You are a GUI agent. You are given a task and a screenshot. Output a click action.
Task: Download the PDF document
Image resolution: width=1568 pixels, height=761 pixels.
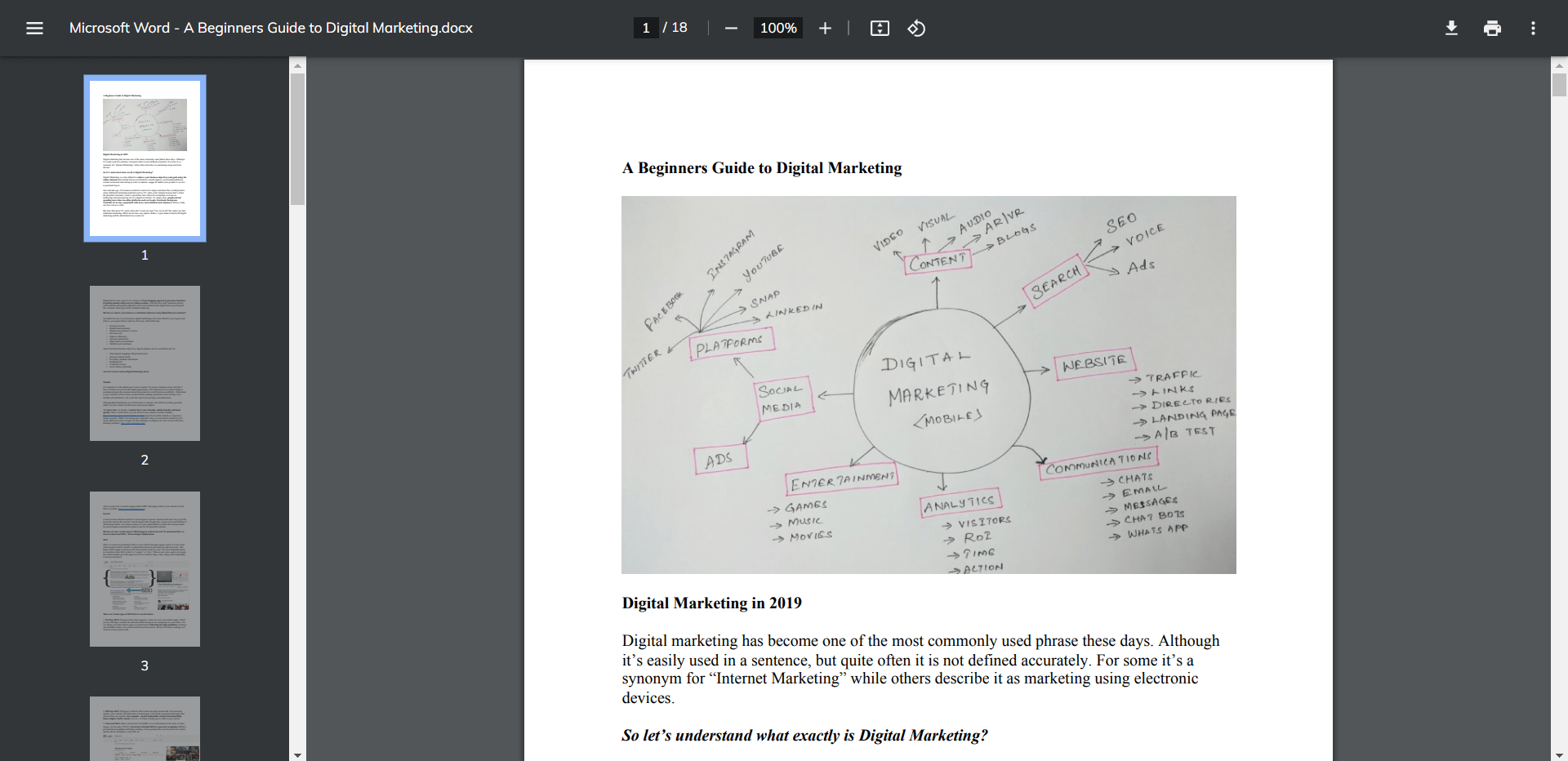[1451, 29]
